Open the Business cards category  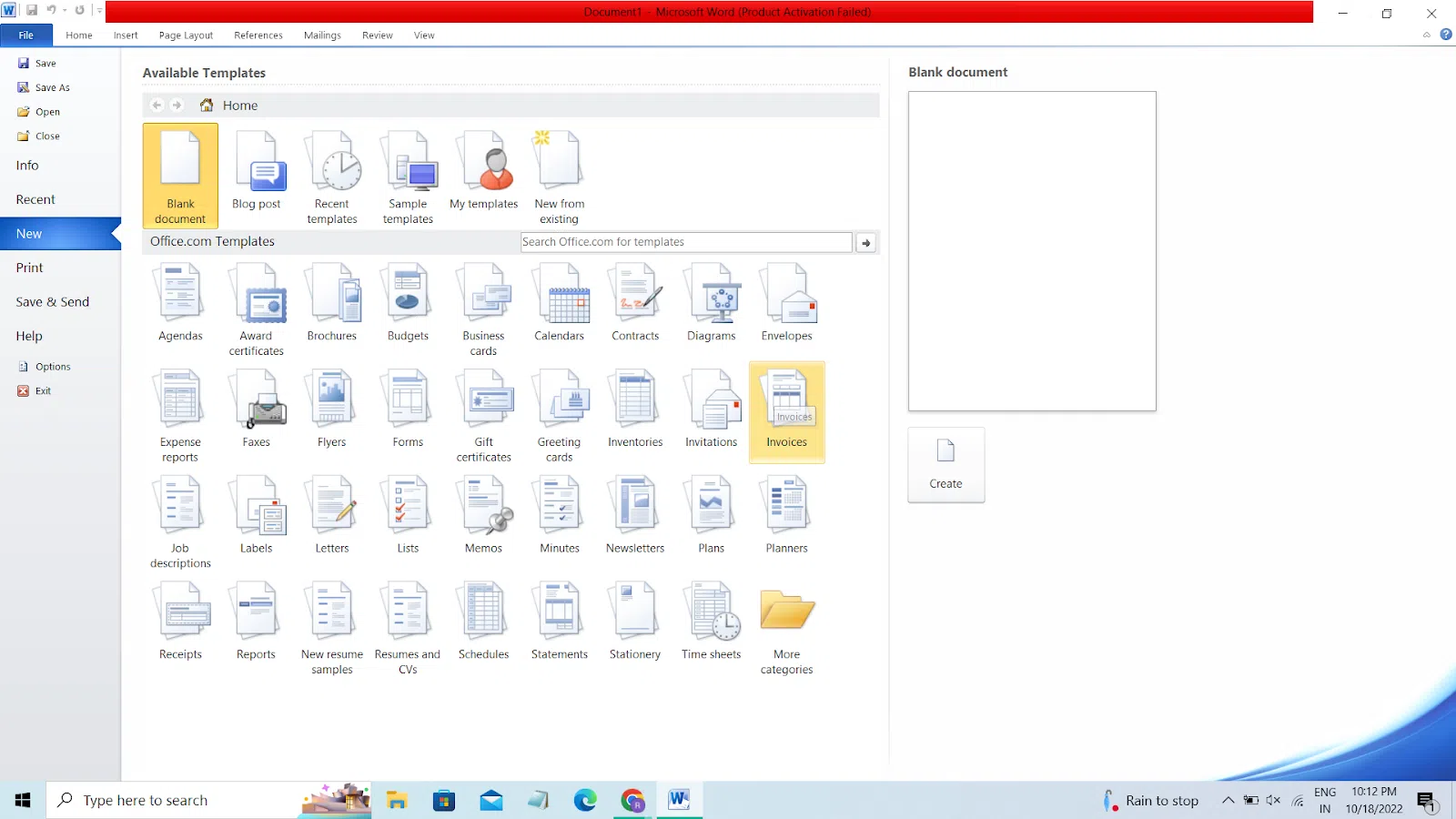tap(483, 309)
